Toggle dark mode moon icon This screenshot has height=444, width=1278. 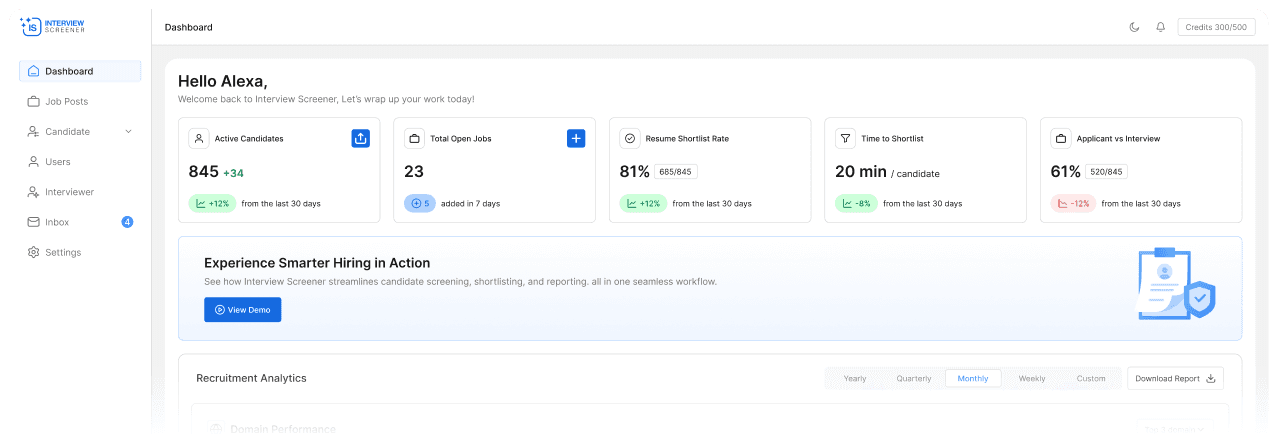pos(1134,27)
